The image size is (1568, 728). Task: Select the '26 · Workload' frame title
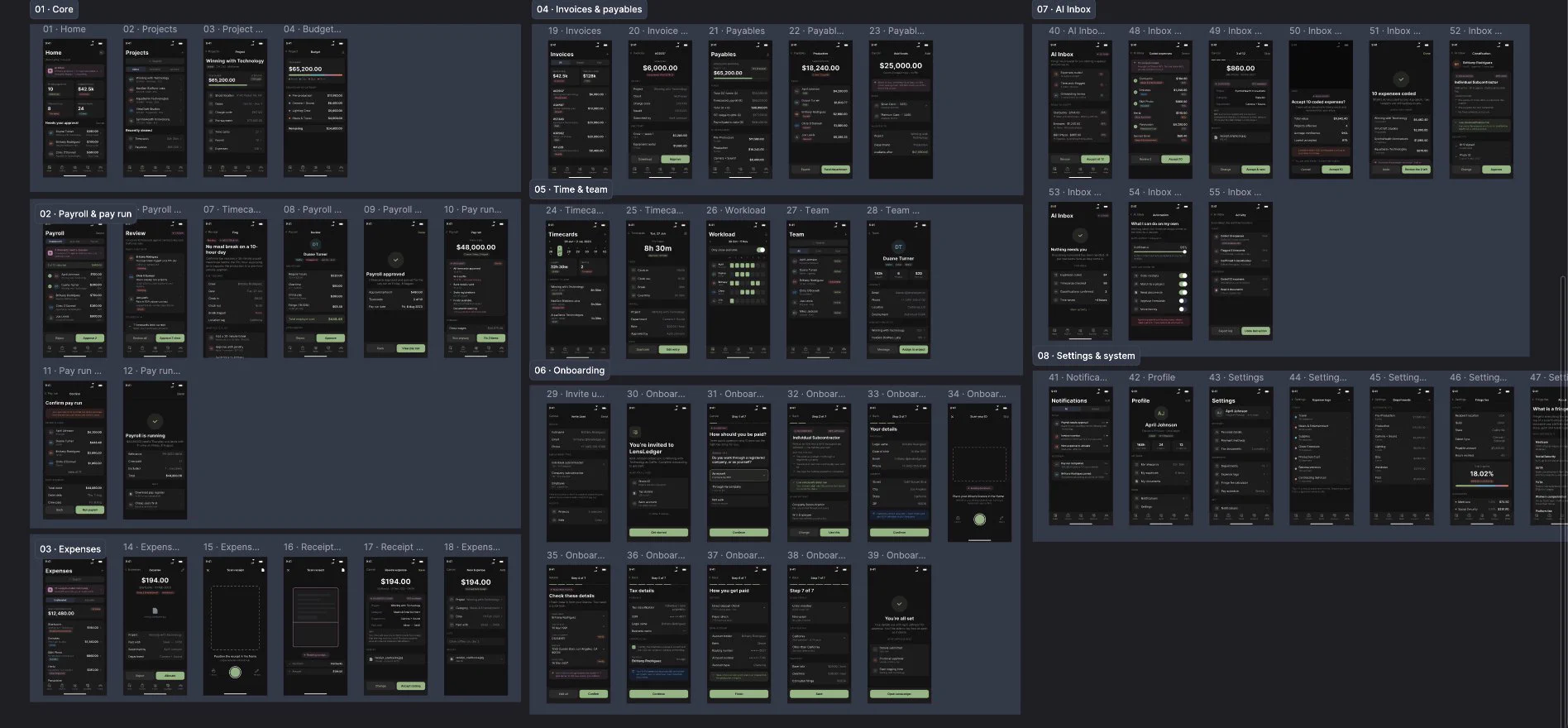coord(735,210)
